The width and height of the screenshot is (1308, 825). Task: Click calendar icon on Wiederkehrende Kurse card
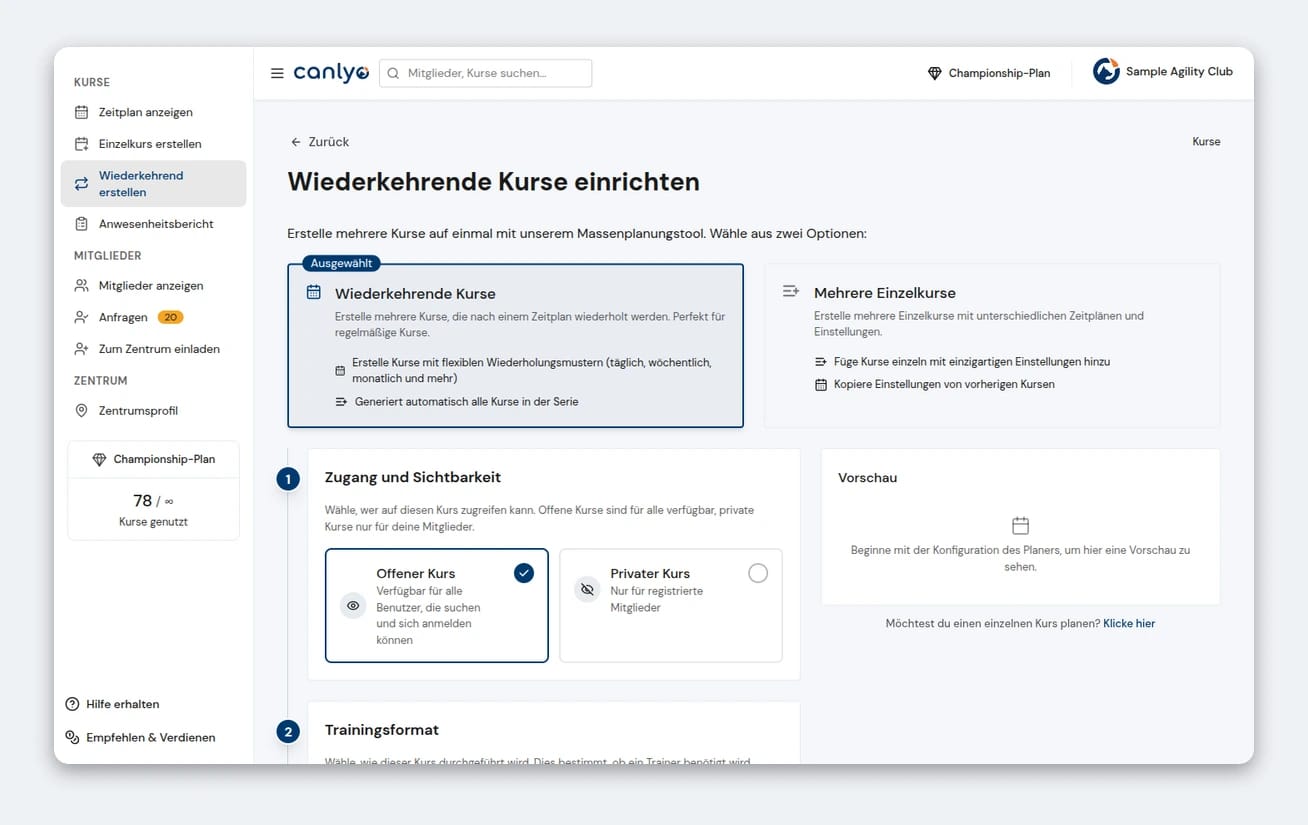[314, 292]
